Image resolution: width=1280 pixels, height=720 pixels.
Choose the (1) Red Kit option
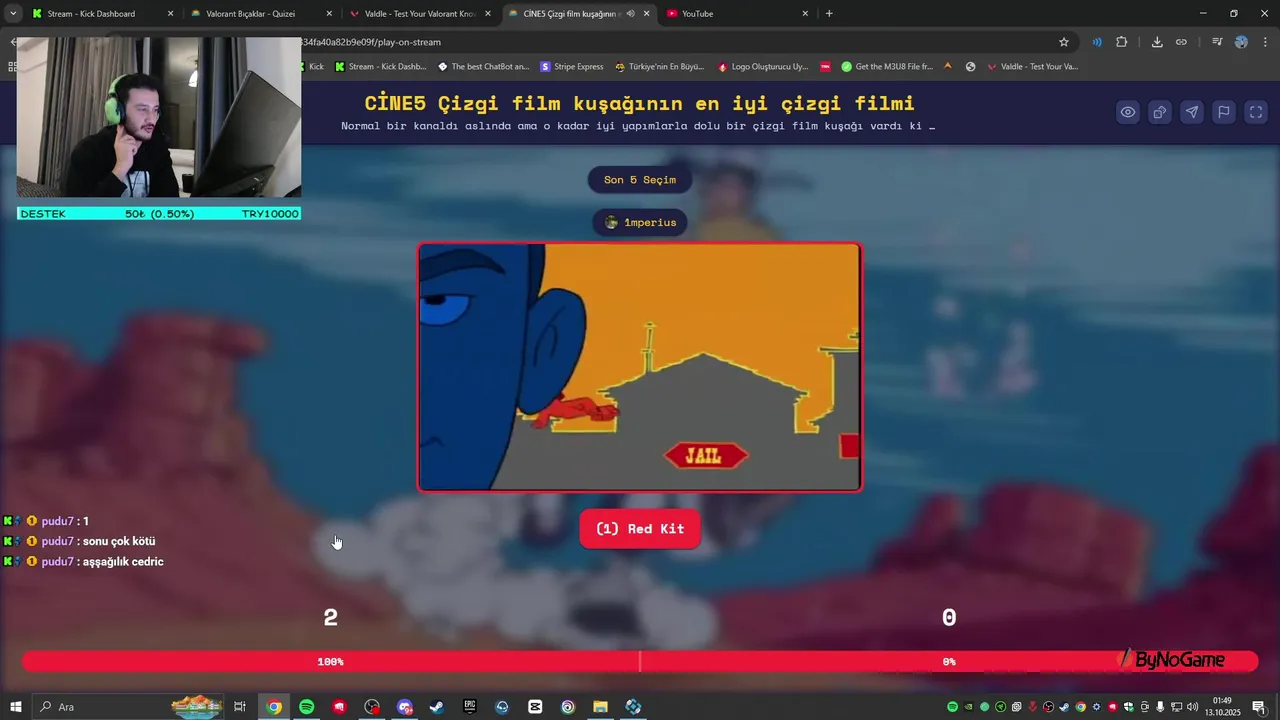(640, 529)
